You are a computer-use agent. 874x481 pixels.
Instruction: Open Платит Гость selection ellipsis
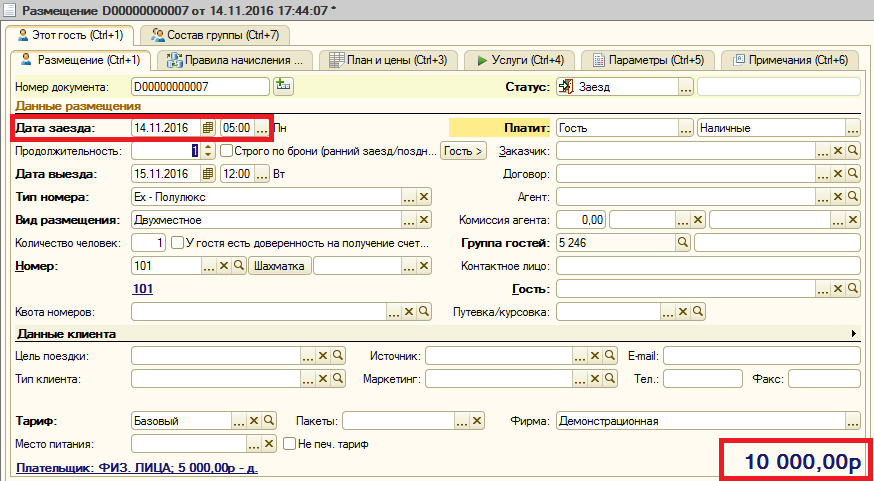pyautogui.click(x=686, y=128)
